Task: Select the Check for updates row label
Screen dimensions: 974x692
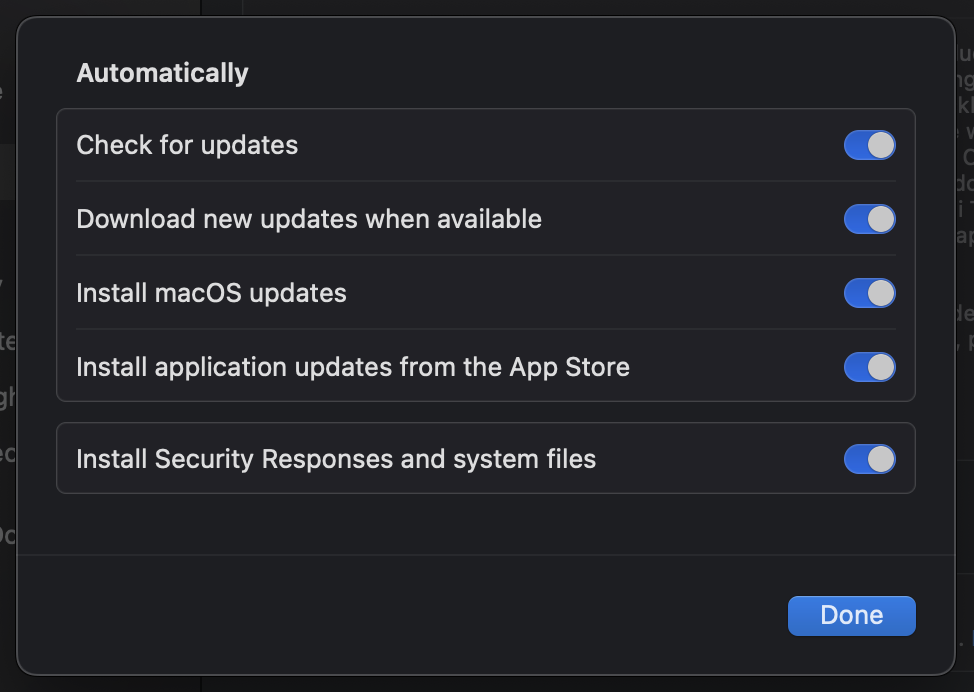Action: pyautogui.click(x=187, y=145)
